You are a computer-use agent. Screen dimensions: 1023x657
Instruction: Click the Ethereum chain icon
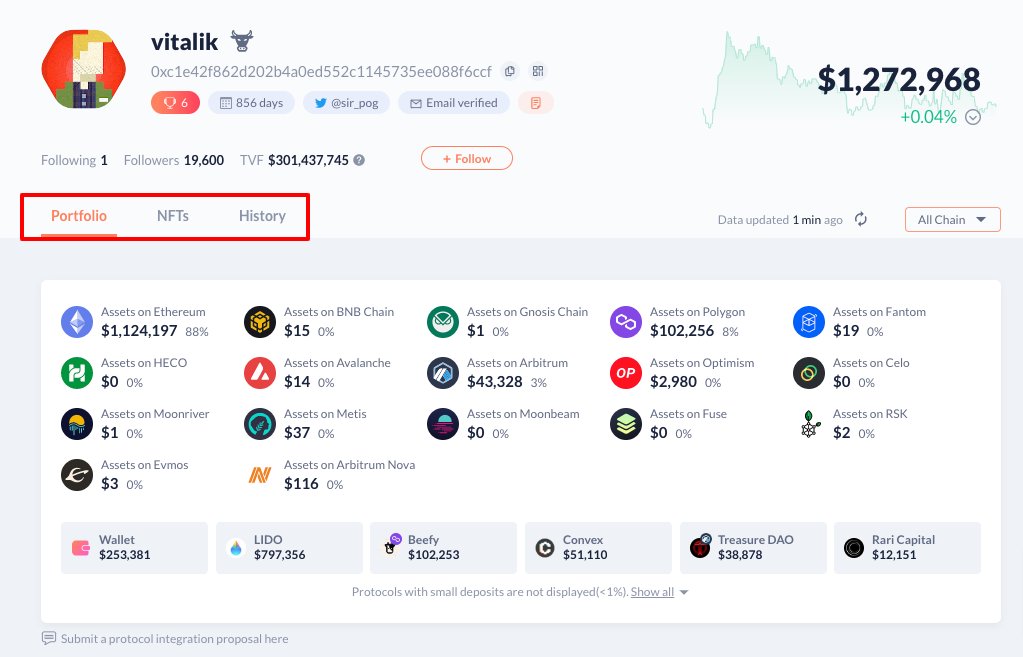(x=77, y=322)
